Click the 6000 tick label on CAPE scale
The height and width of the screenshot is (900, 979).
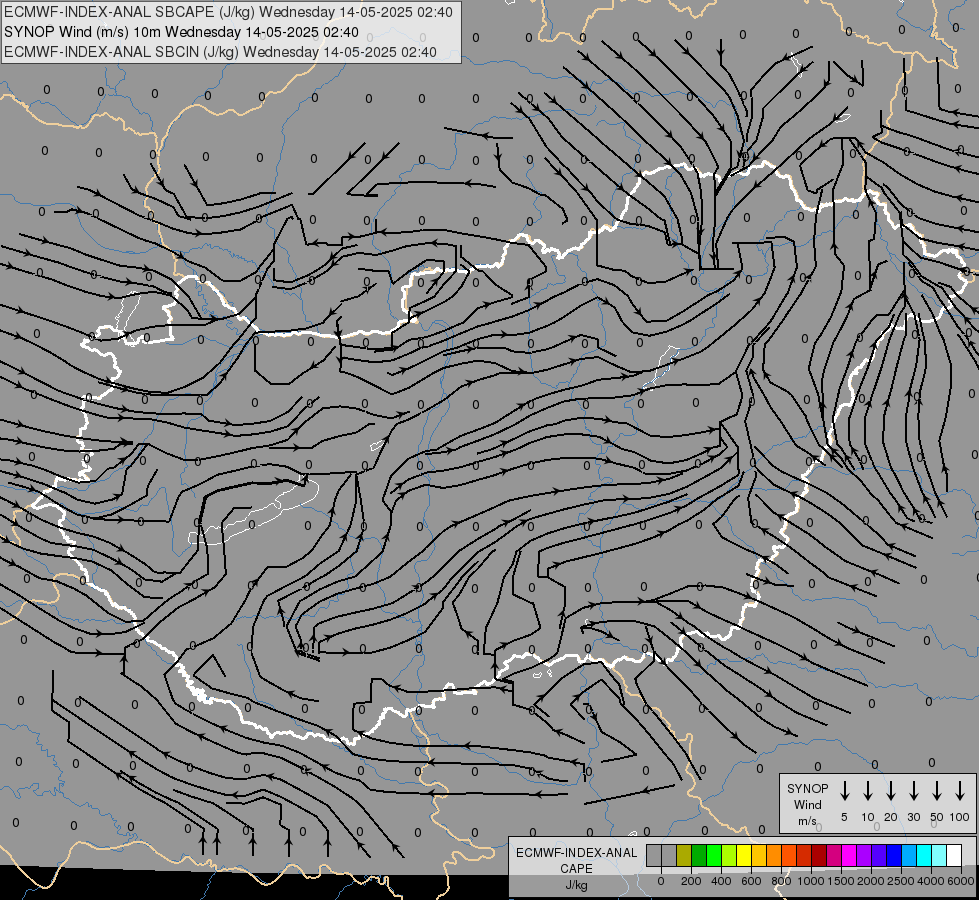coord(961,881)
